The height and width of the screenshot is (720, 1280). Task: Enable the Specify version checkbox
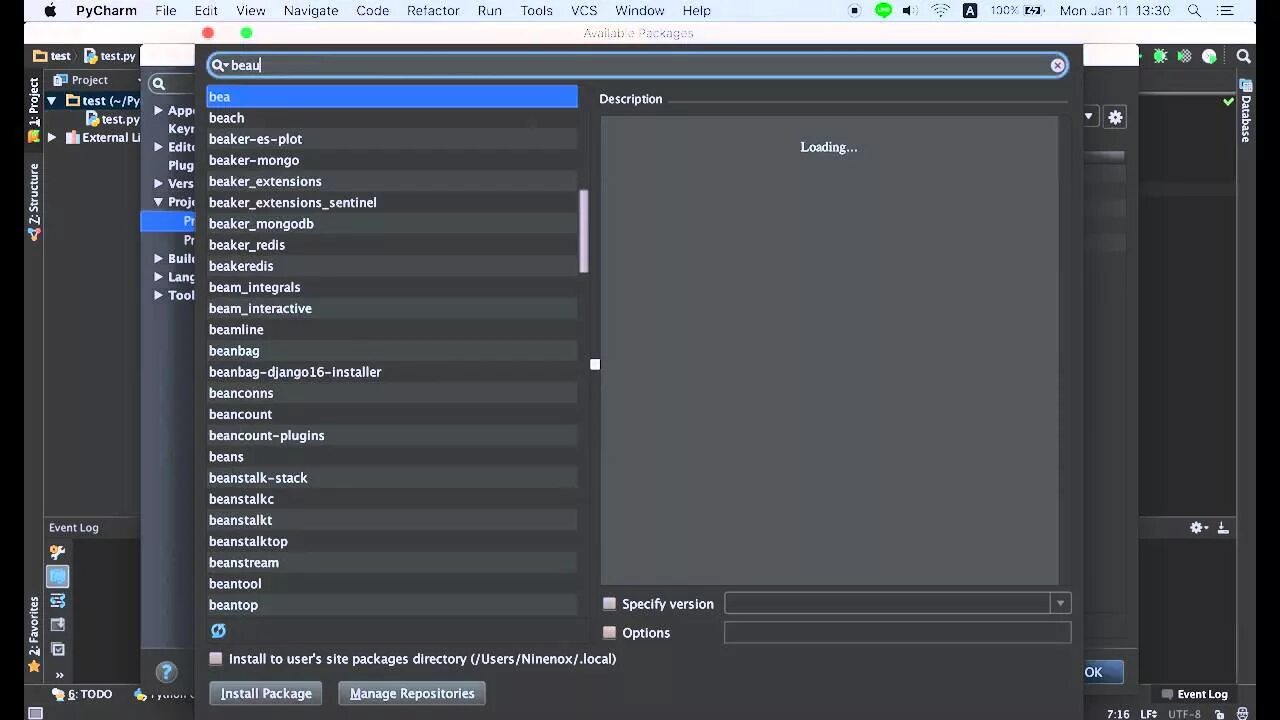[609, 604]
